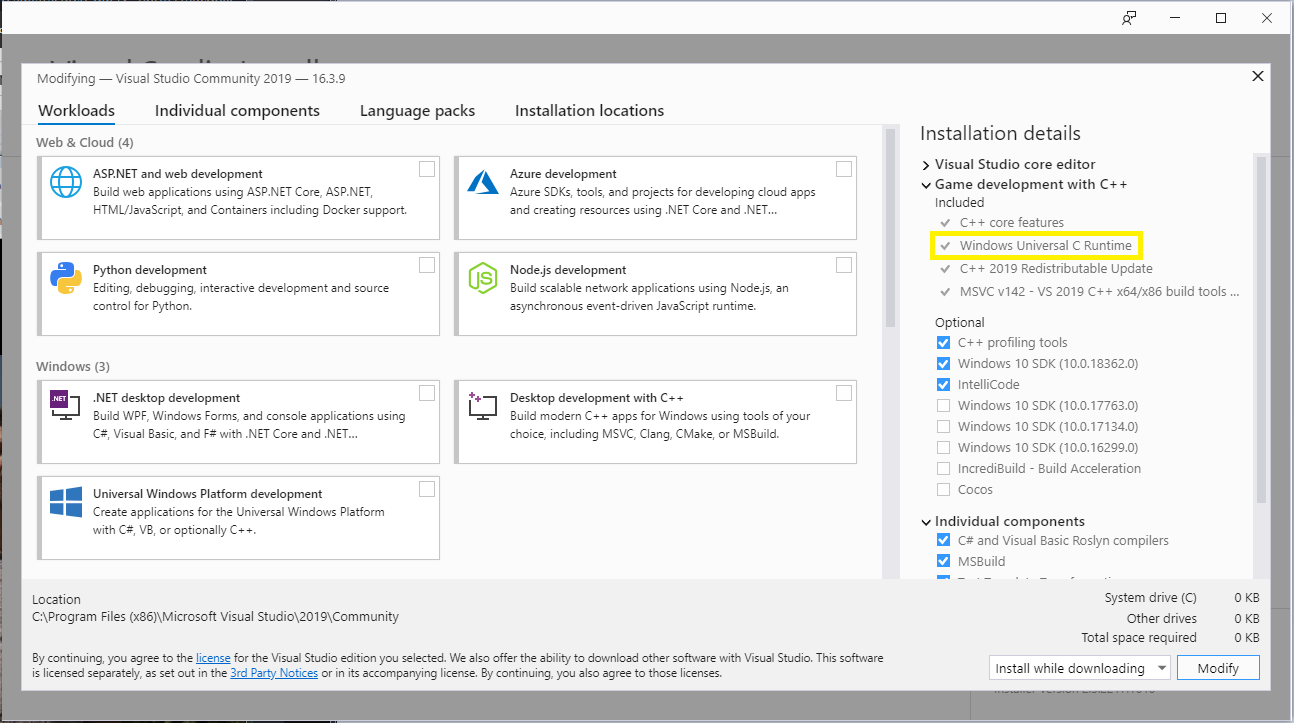The height and width of the screenshot is (723, 1294).
Task: Uncheck the C++ profiling tools option
Action: point(943,343)
